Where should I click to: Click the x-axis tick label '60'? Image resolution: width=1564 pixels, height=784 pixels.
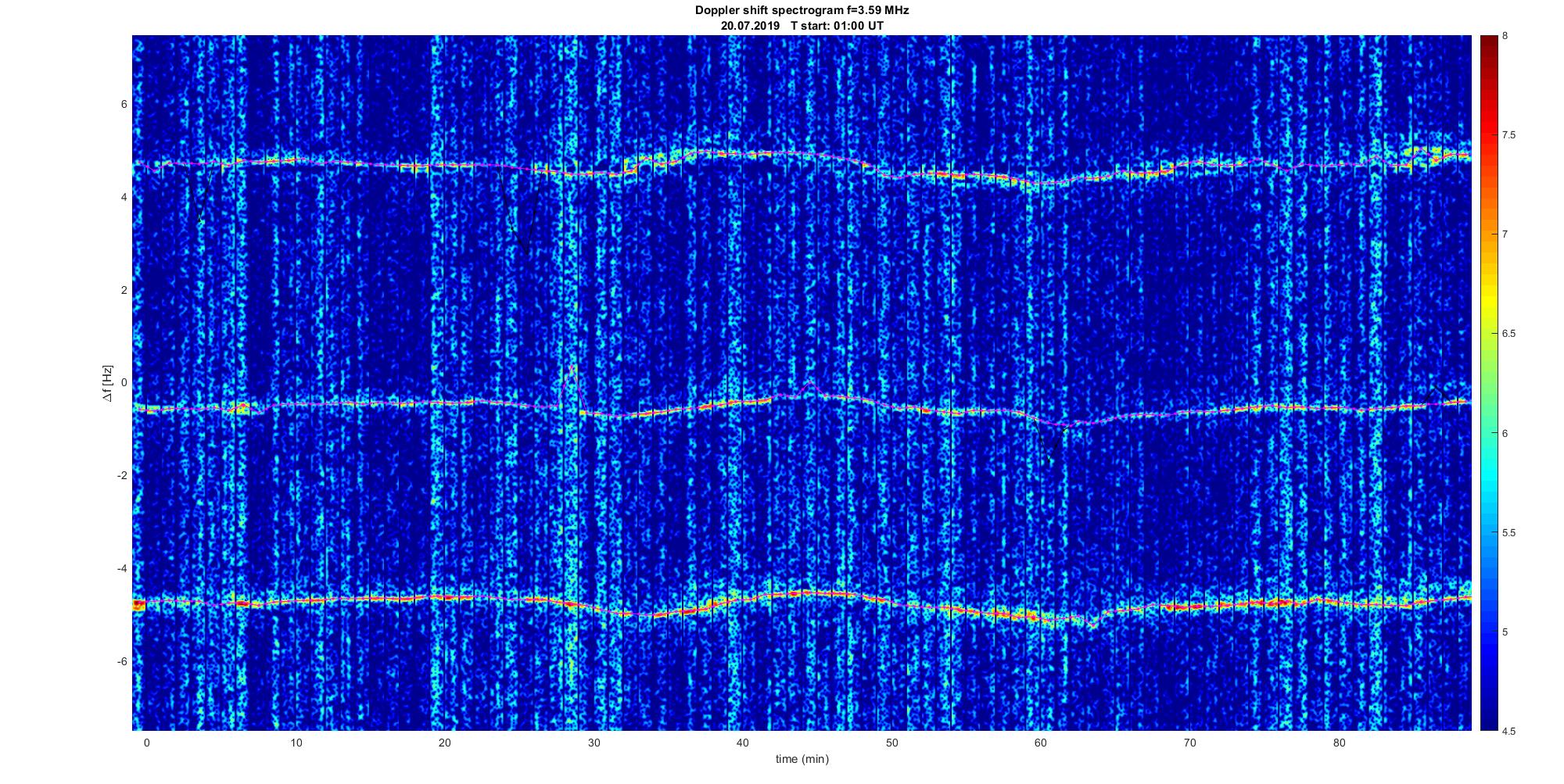[x=1041, y=743]
